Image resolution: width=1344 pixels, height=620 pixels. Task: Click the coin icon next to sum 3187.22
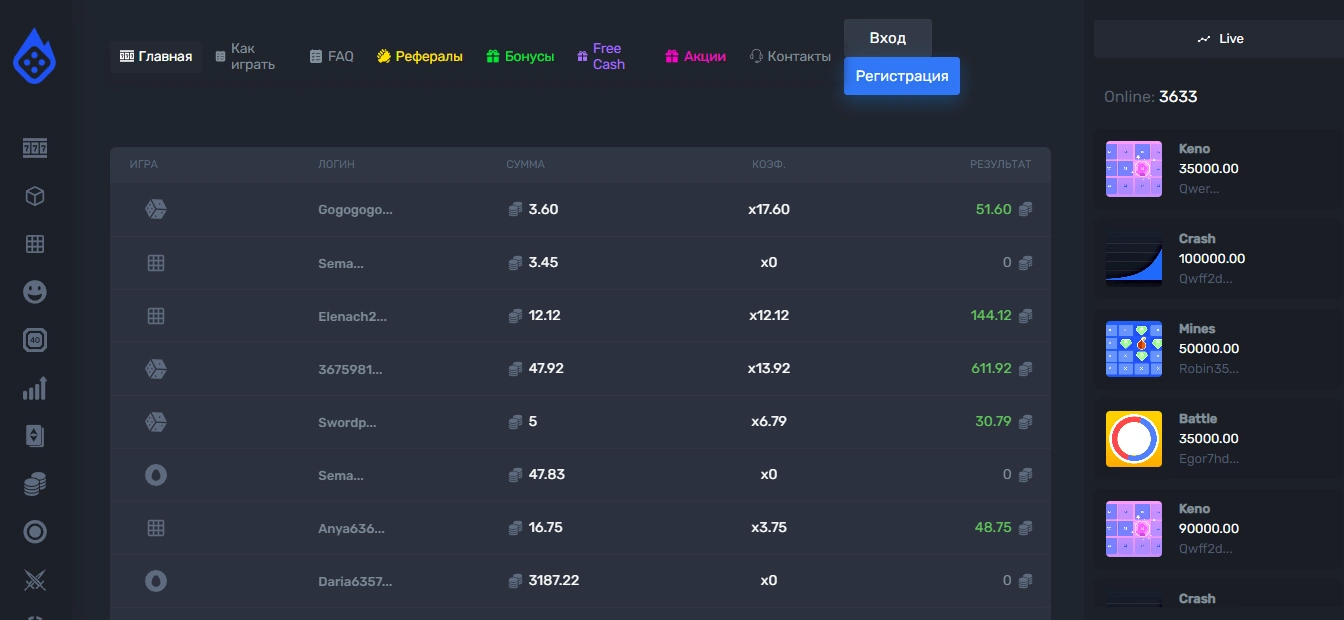click(x=516, y=581)
